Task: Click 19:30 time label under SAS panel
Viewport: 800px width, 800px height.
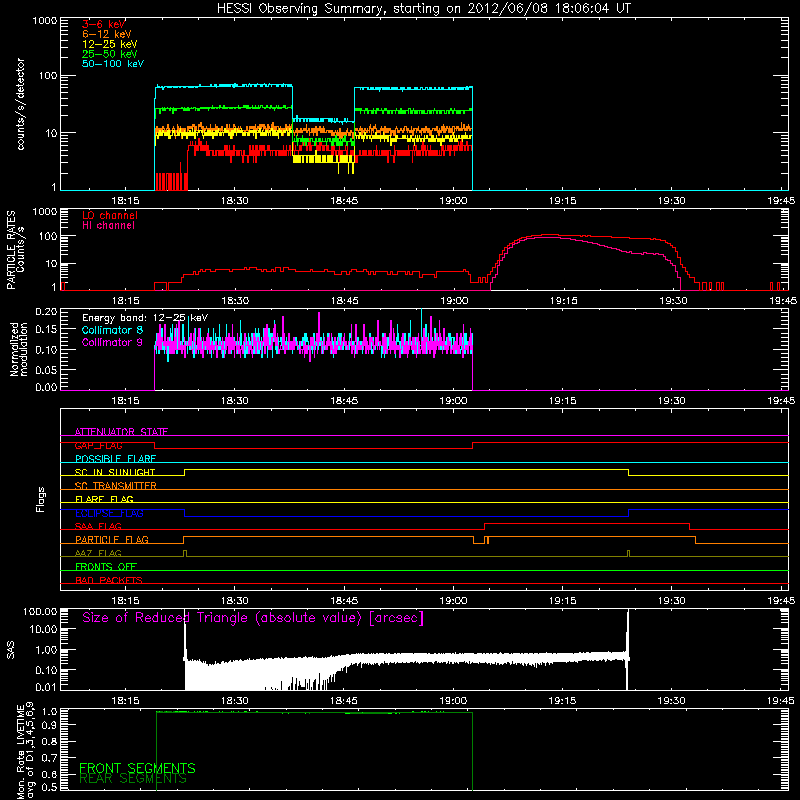Action: (x=672, y=701)
